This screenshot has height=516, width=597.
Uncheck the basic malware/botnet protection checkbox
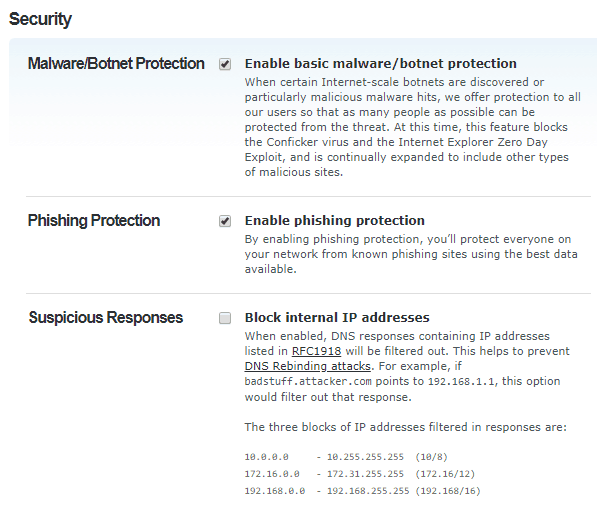[x=225, y=64]
